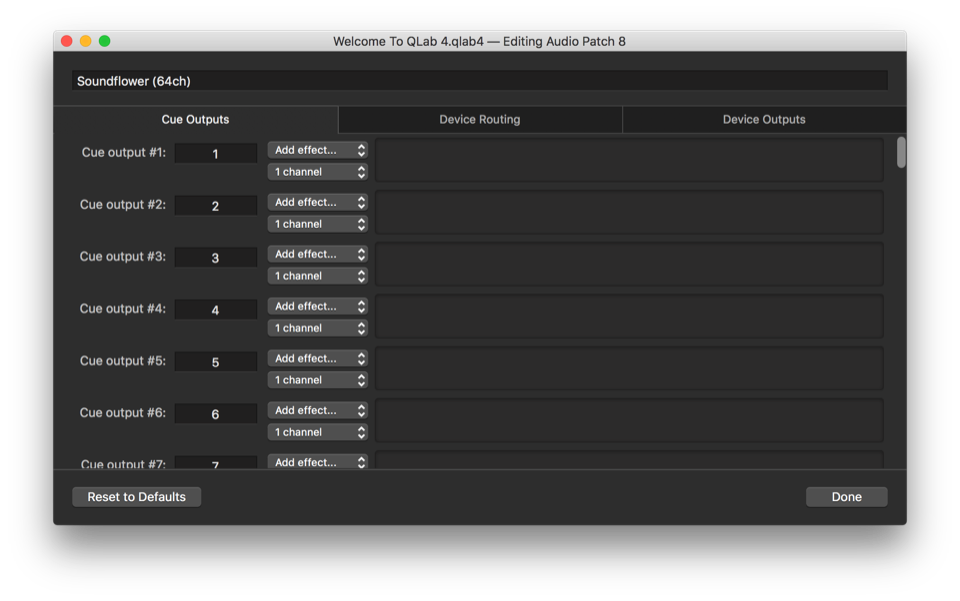Click the Reset to Defaults button

pos(137,497)
